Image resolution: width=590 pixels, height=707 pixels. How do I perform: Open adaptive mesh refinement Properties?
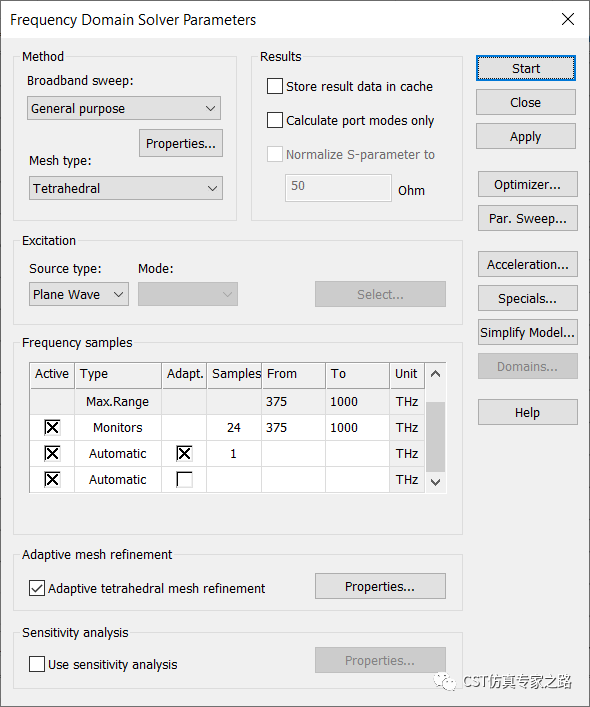(x=380, y=586)
